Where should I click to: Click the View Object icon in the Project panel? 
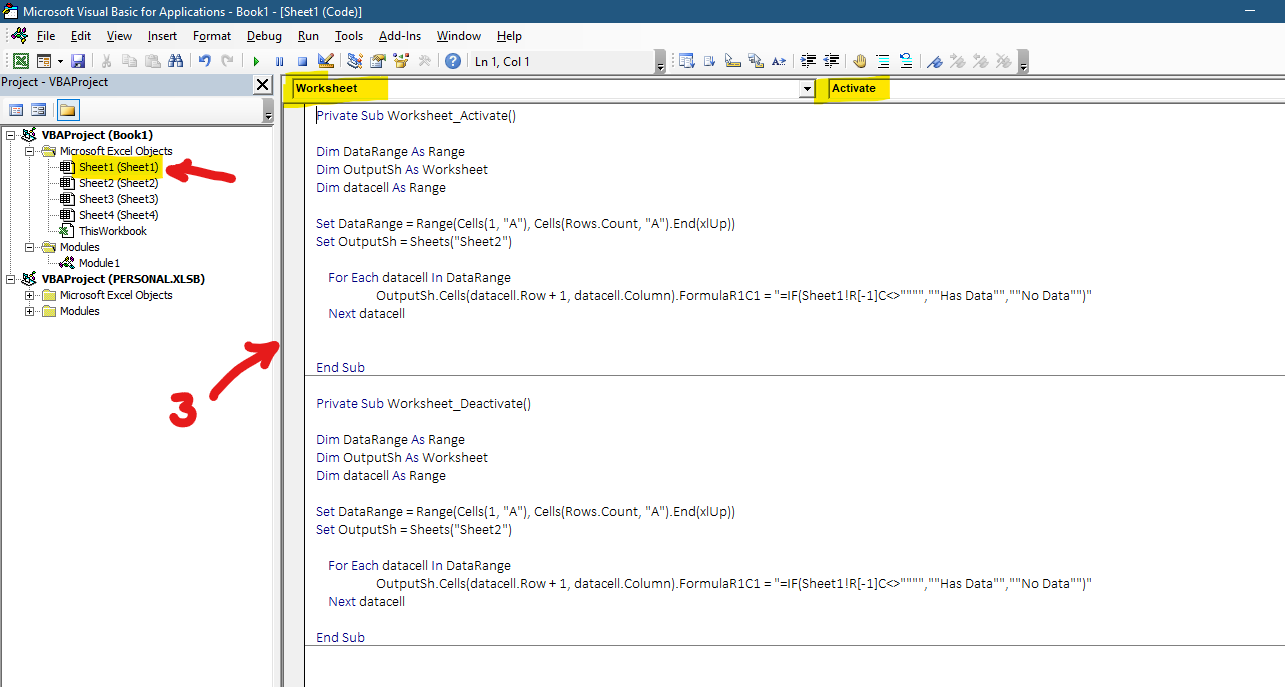(x=39, y=110)
